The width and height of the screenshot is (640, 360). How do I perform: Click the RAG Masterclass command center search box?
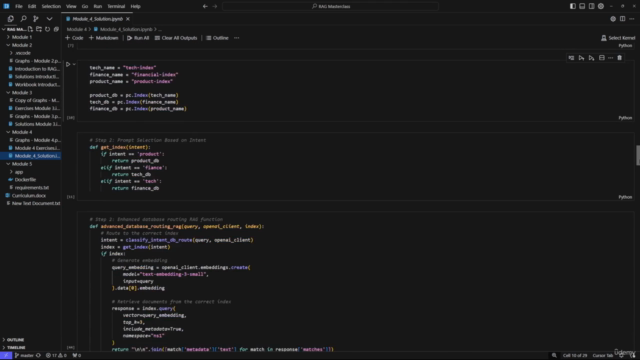tap(330, 7)
